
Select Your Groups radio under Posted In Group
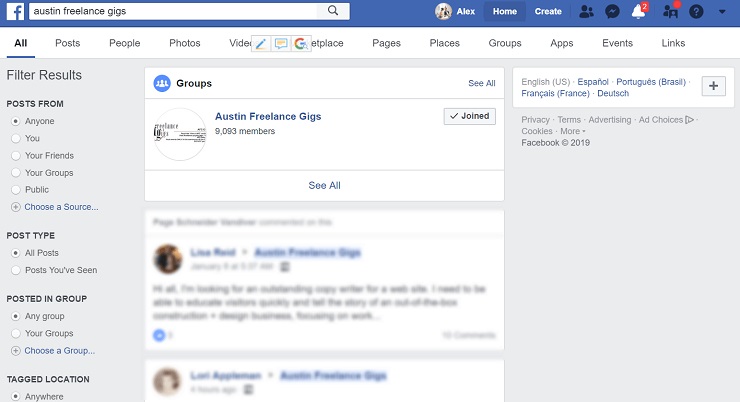16,333
